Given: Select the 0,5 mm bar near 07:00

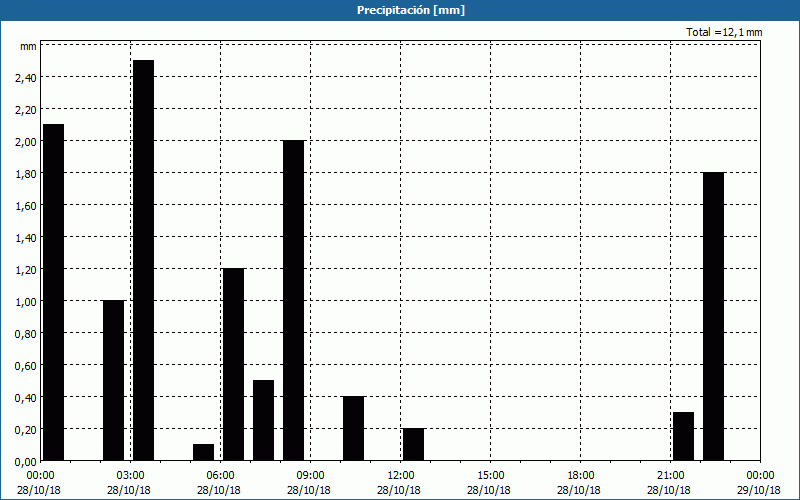Looking at the screenshot, I should click(x=263, y=420).
